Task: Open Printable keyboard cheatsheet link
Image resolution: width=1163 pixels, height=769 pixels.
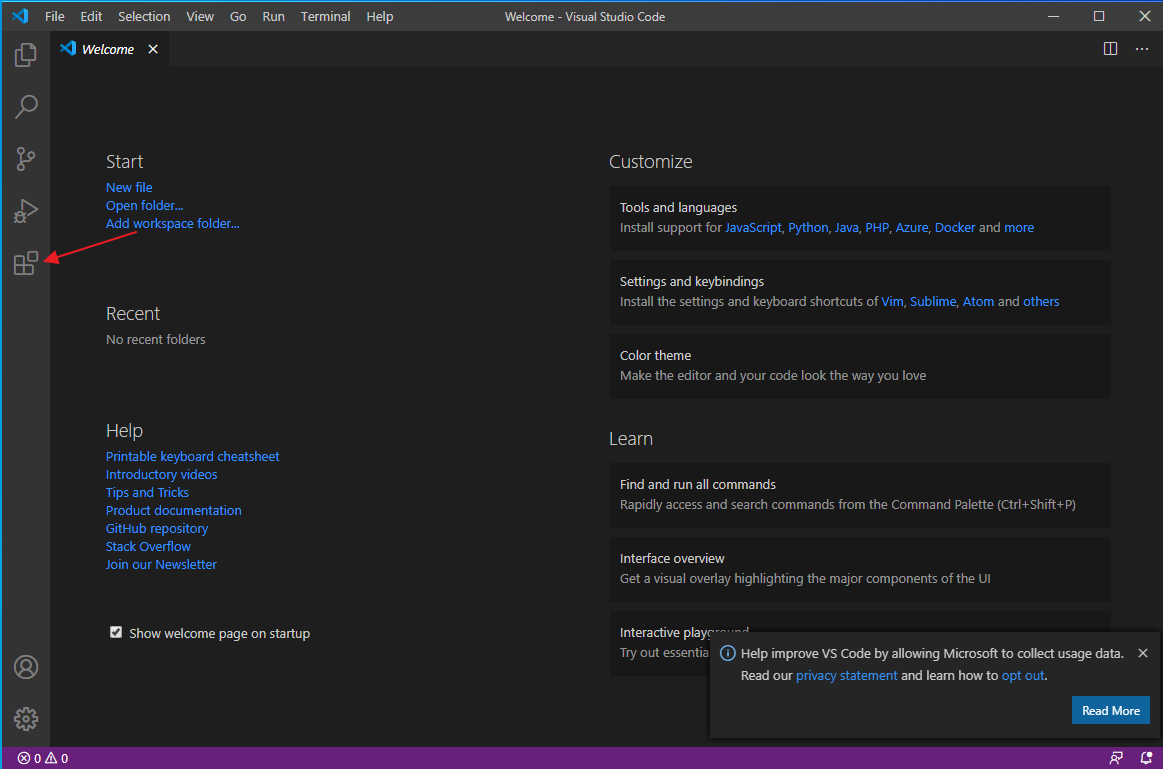Action: [x=192, y=456]
